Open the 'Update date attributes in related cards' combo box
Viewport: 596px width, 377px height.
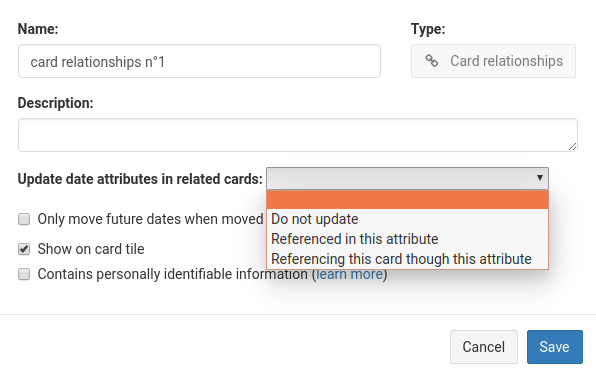point(407,178)
